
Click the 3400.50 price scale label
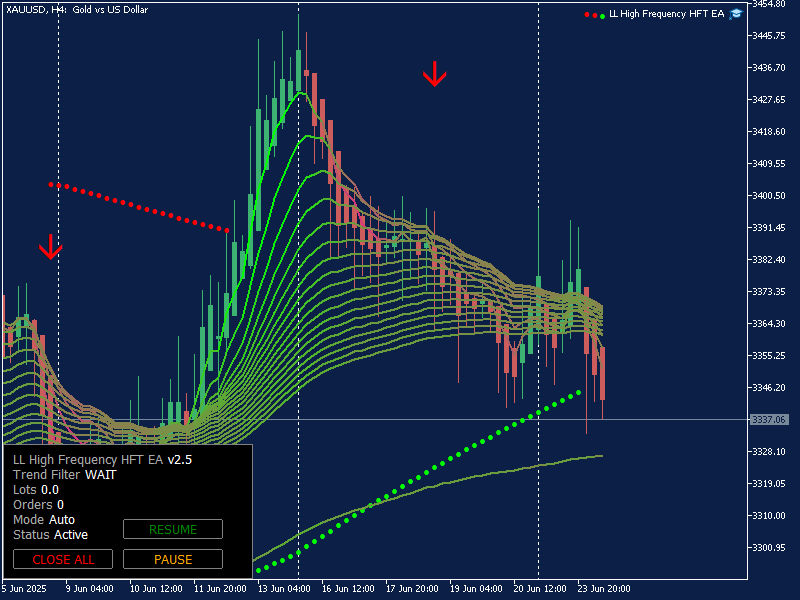769,195
